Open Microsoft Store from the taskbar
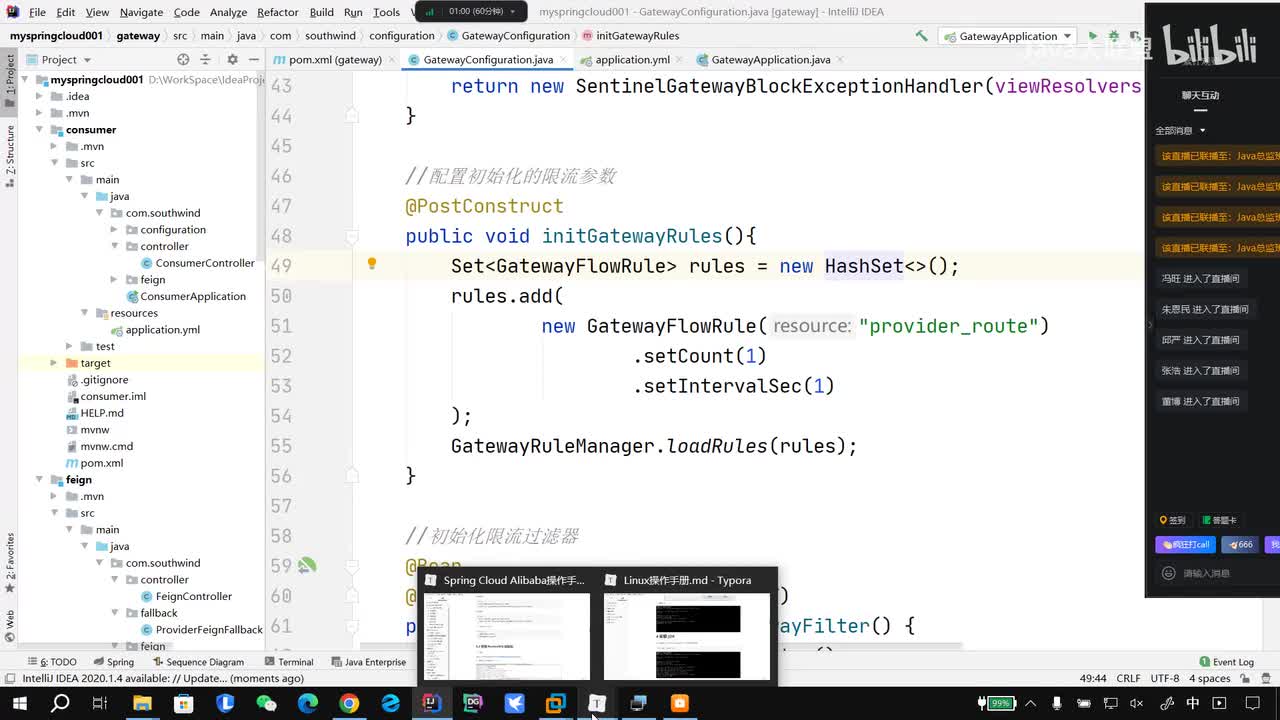This screenshot has width=1280, height=720. (183, 703)
